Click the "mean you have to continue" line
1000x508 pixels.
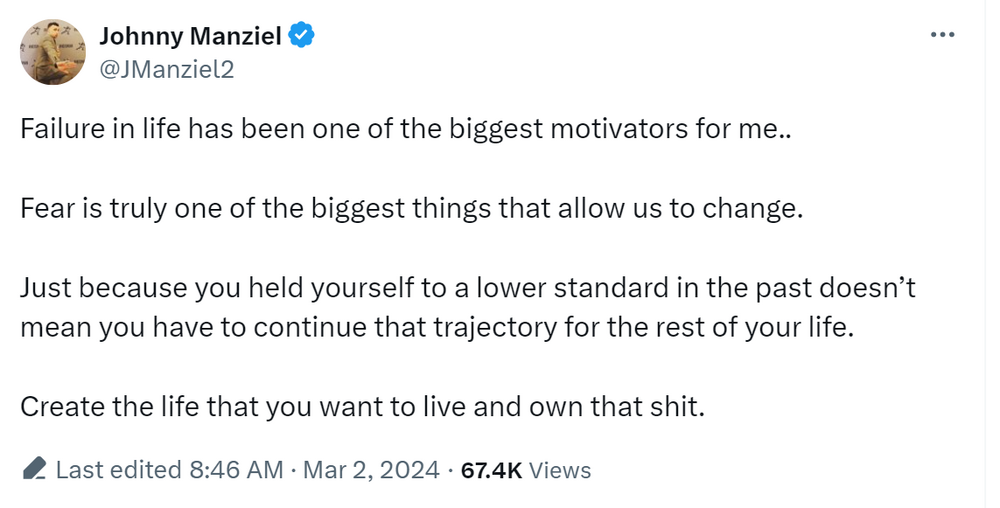pyautogui.click(x=438, y=328)
